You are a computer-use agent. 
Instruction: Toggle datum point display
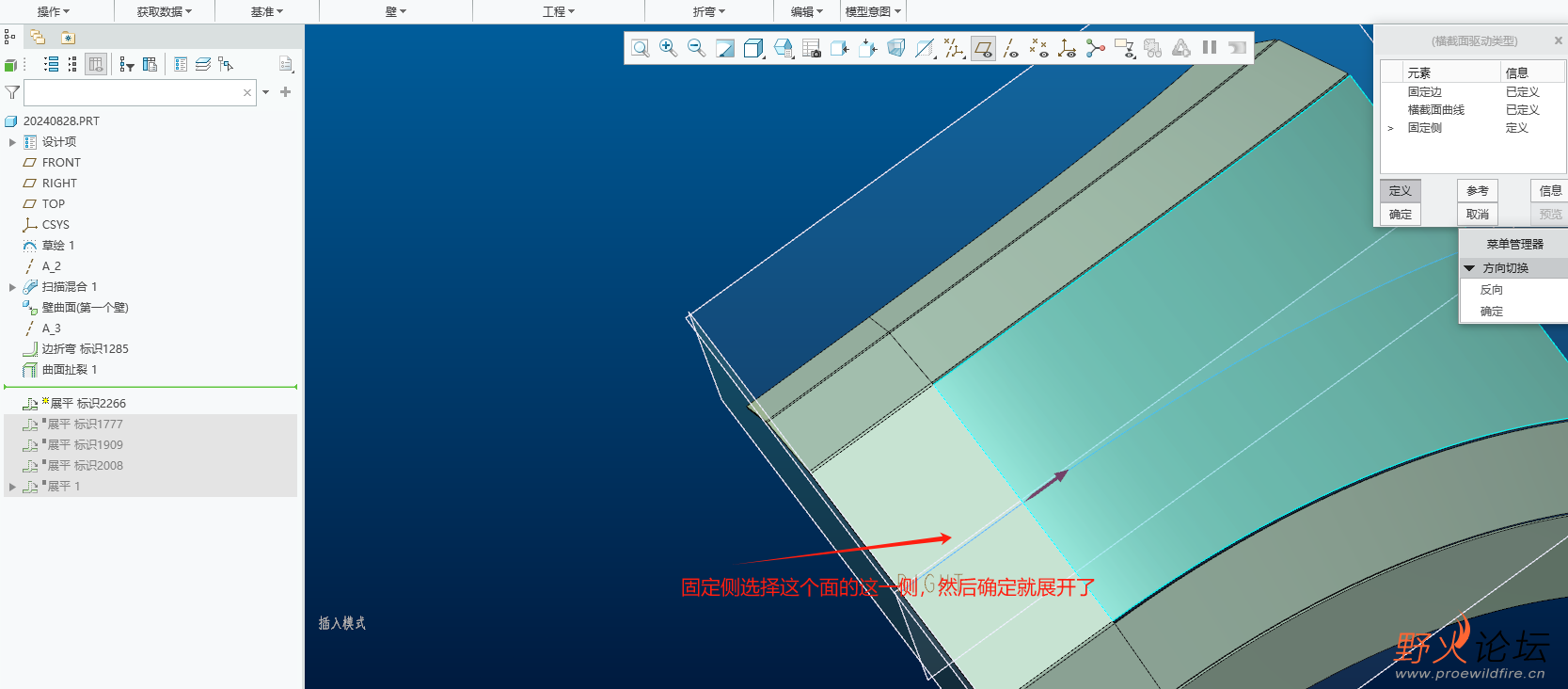click(1039, 48)
